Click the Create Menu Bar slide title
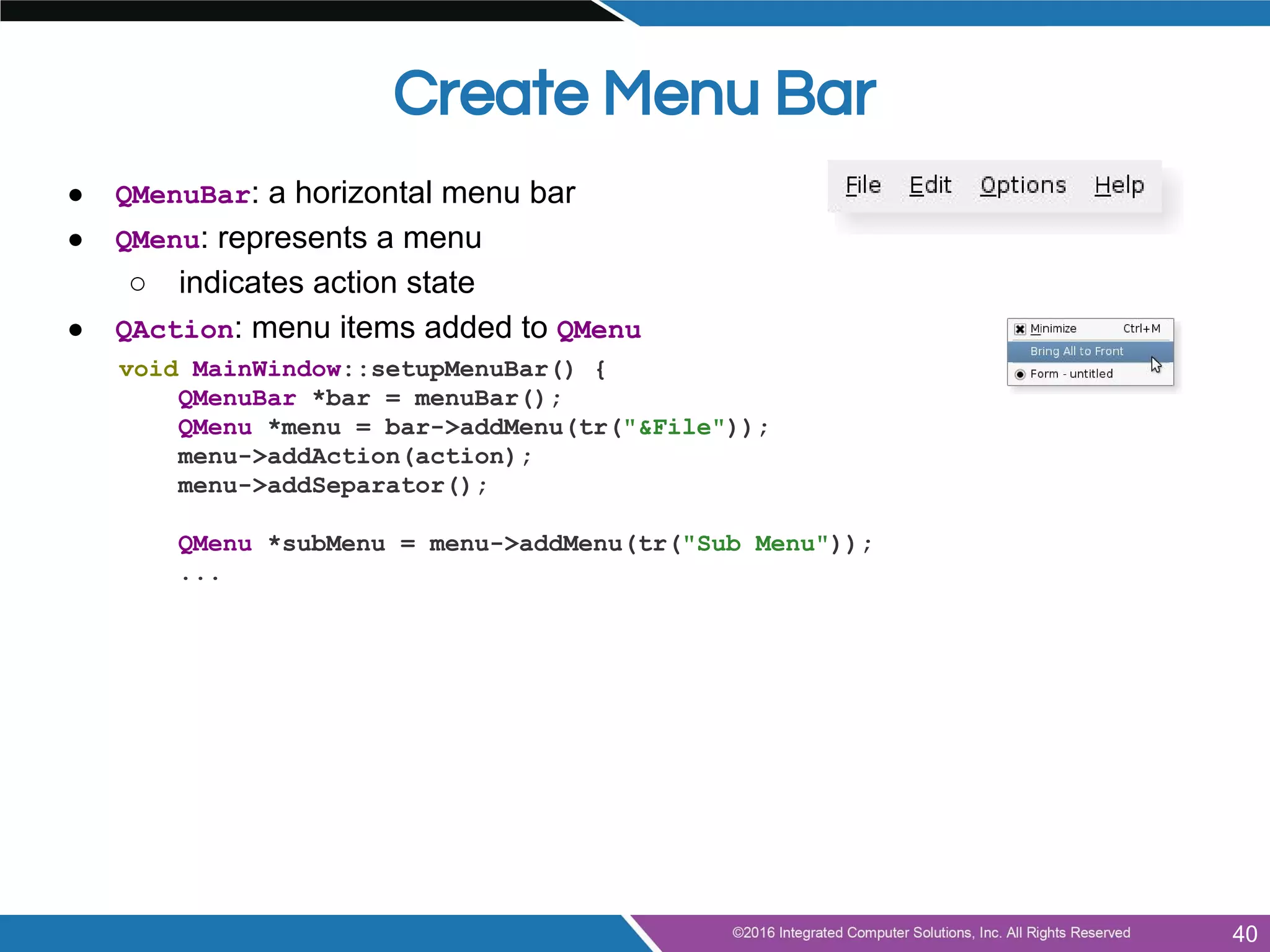The height and width of the screenshot is (952, 1270). tap(634, 94)
